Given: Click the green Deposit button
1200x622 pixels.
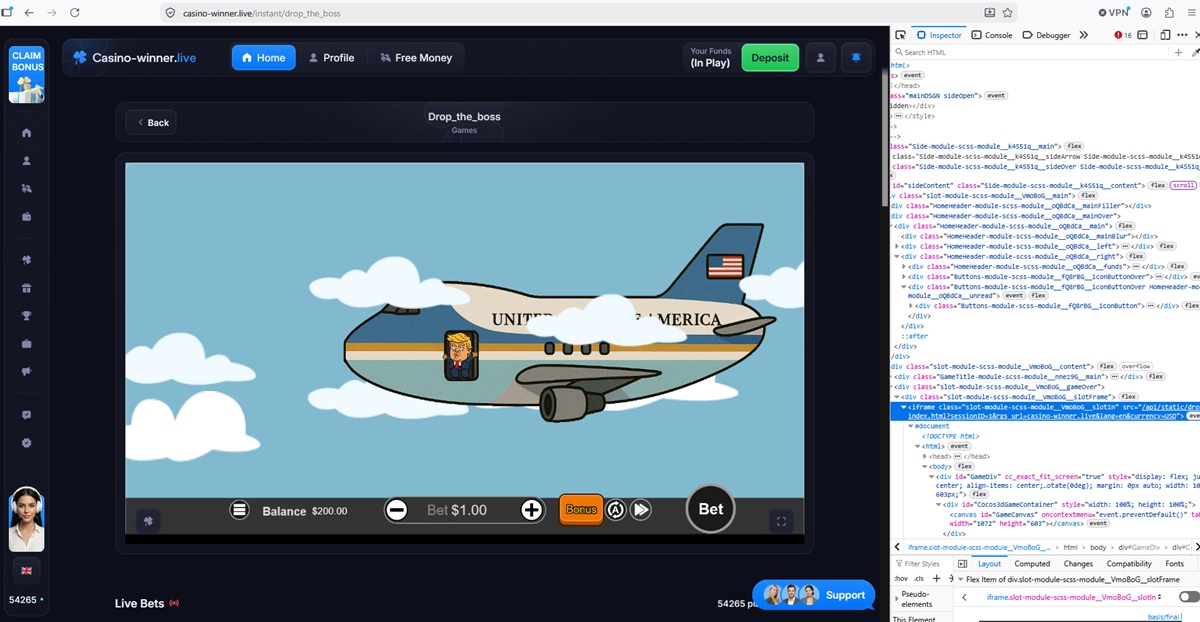Looking at the screenshot, I should coord(770,58).
